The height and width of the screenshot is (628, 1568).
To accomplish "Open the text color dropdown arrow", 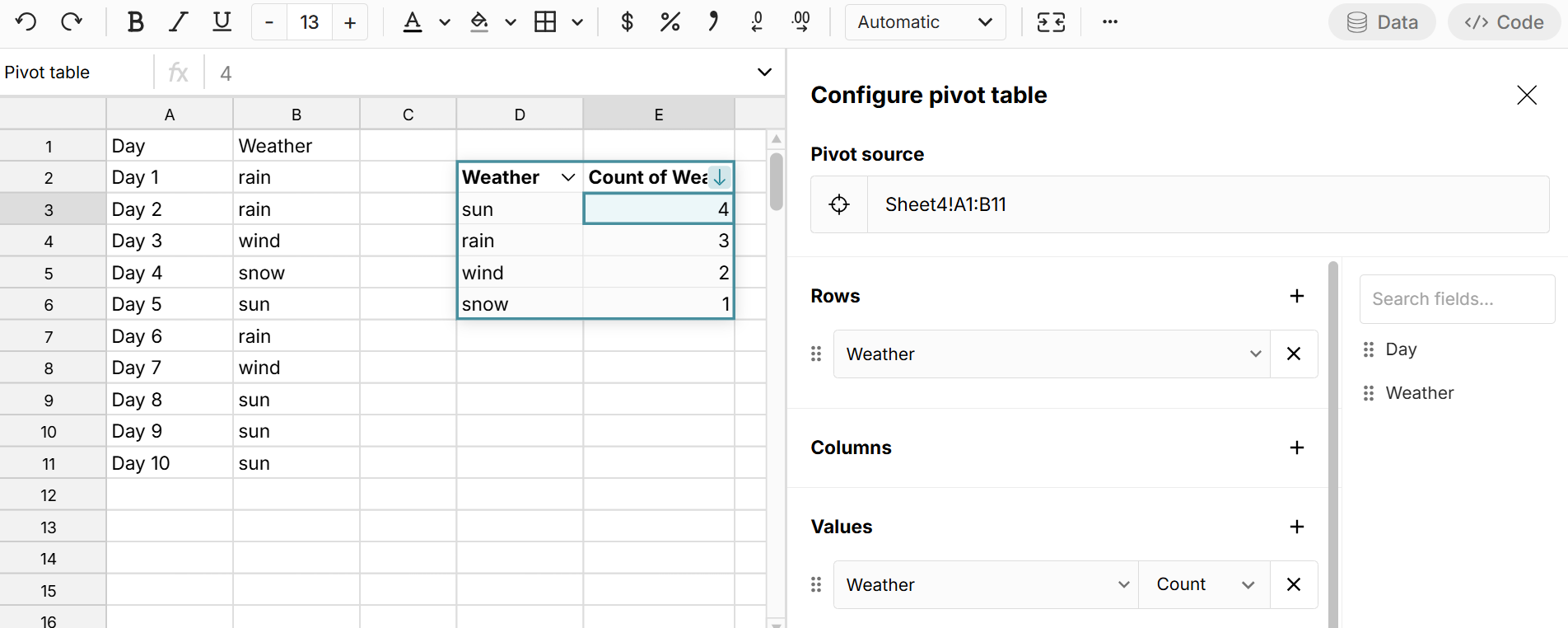I will pos(445,22).
